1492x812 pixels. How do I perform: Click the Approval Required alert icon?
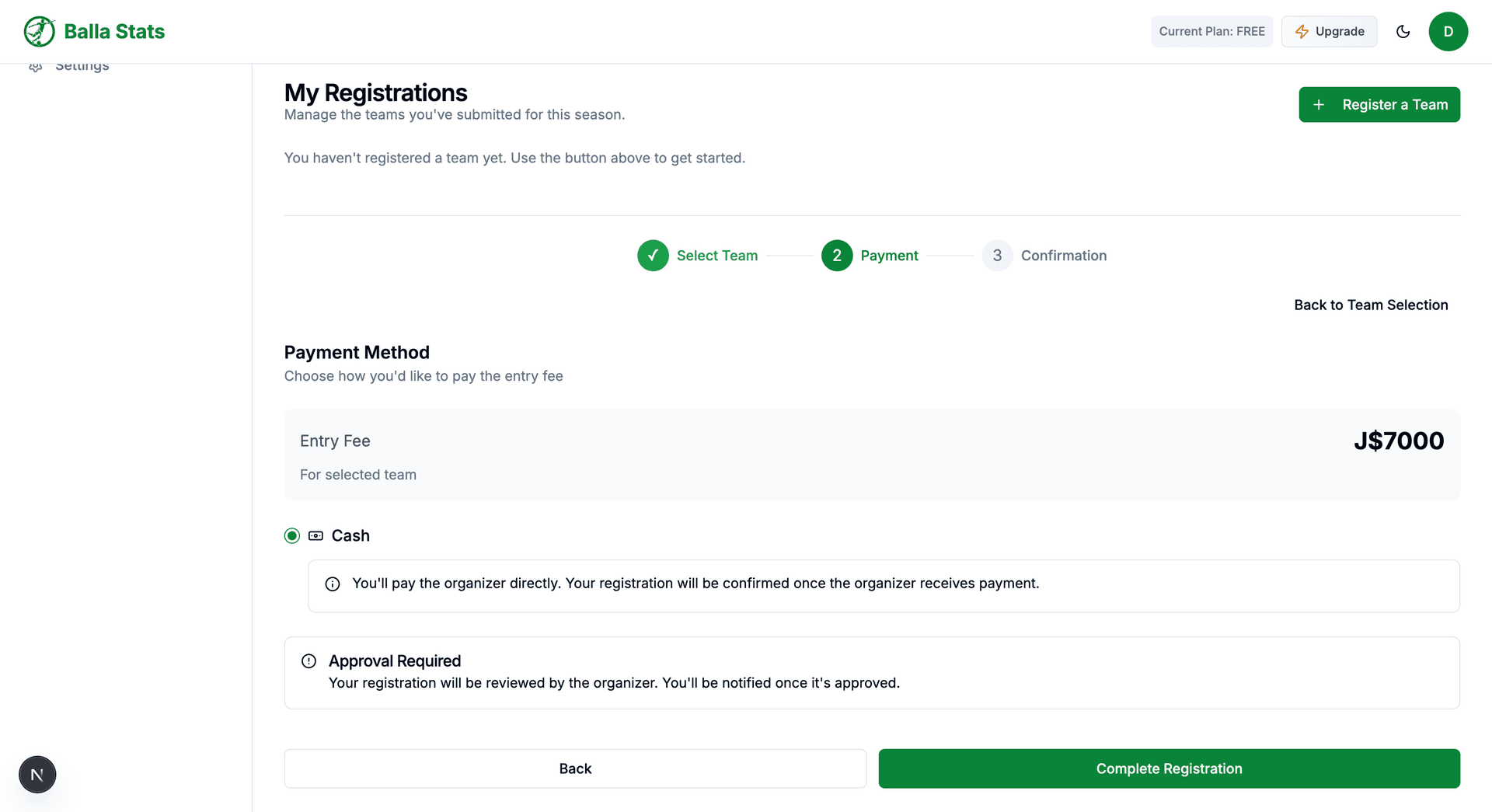[309, 660]
